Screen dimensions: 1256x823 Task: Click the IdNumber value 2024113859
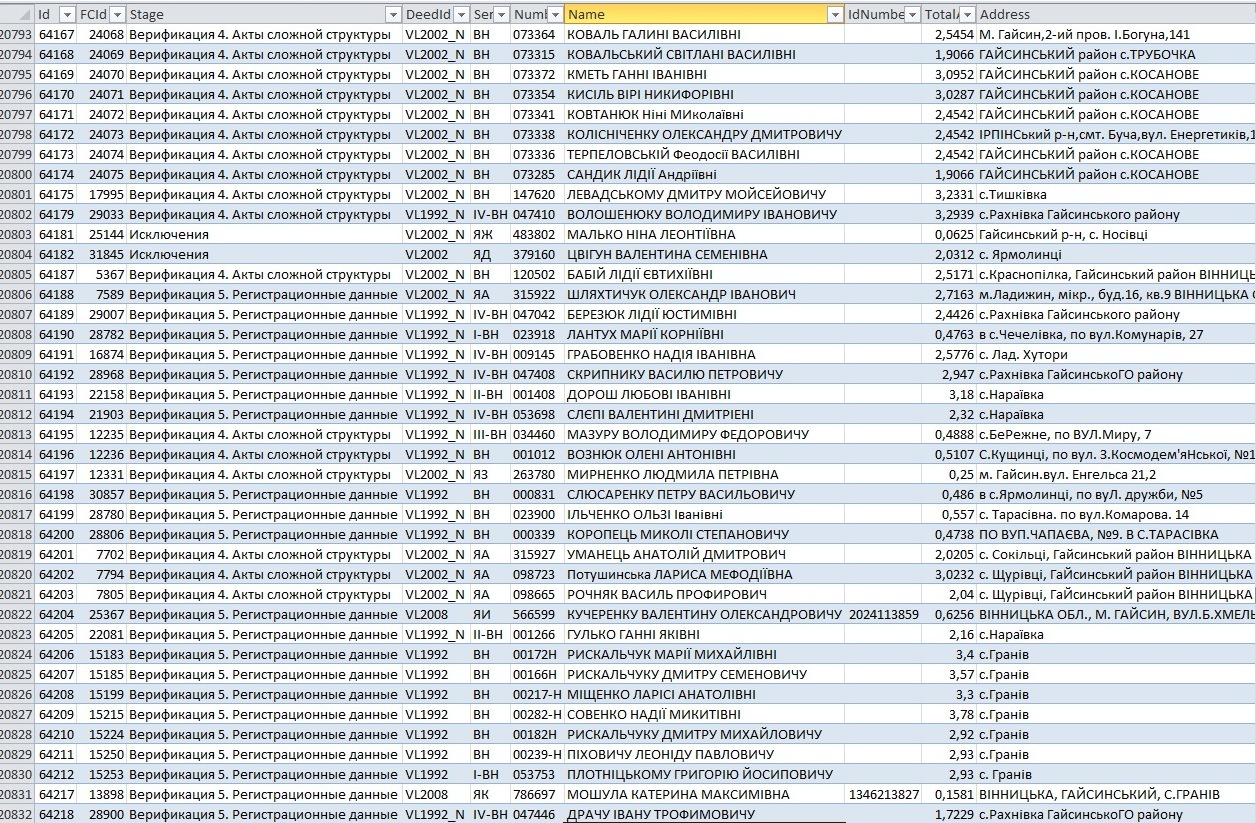point(883,615)
